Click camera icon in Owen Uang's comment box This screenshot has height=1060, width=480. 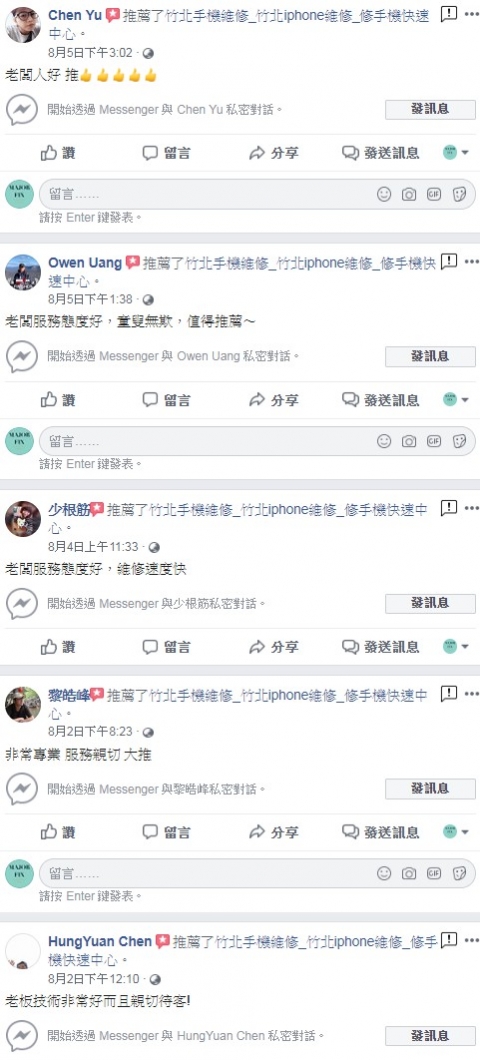click(x=409, y=441)
